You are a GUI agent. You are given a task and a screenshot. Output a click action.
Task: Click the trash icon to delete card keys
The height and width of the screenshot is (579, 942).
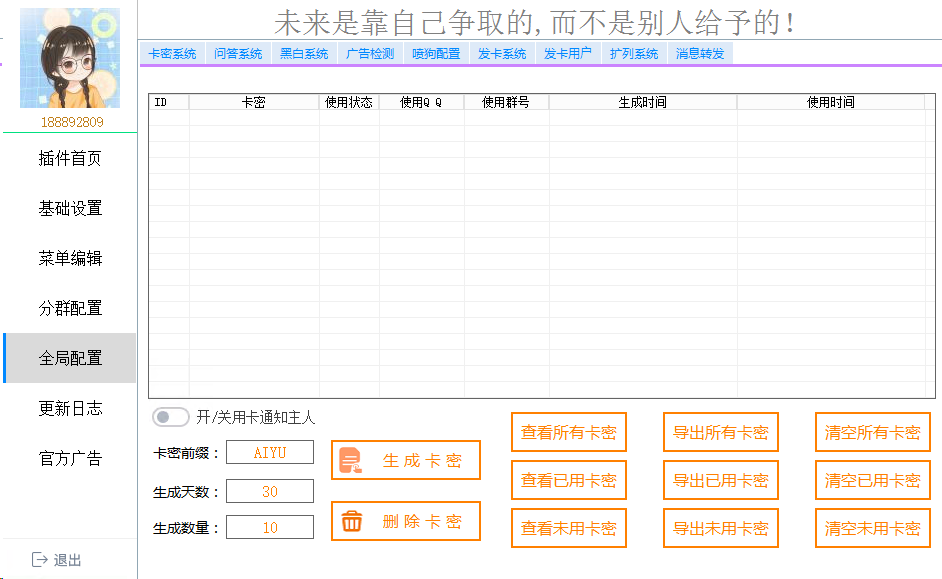pyautogui.click(x=353, y=520)
